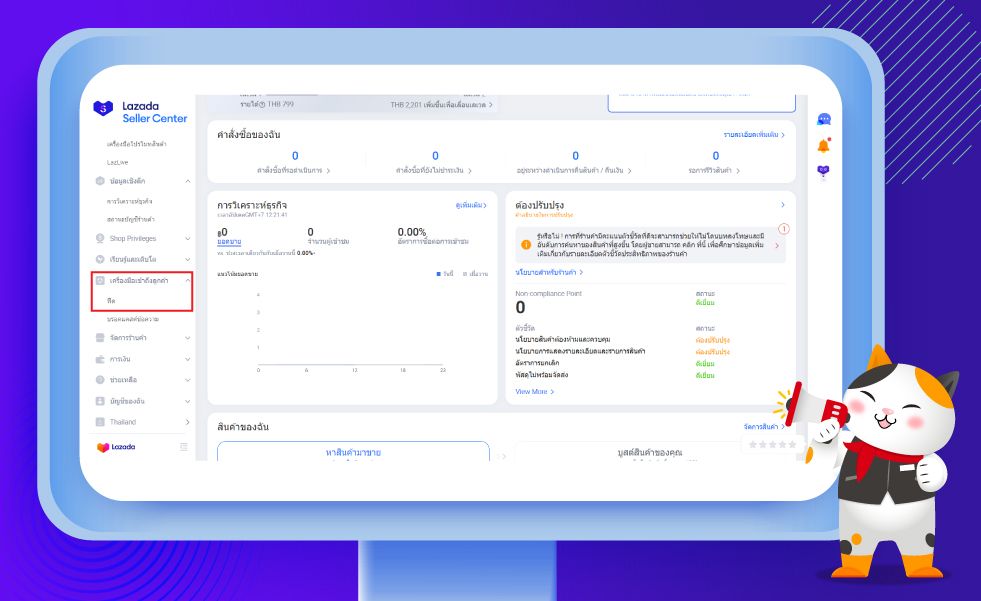Screen dimensions: 981x601
Task: Open the นโยบายสำหรับร้านค้า link
Action: tap(549, 273)
